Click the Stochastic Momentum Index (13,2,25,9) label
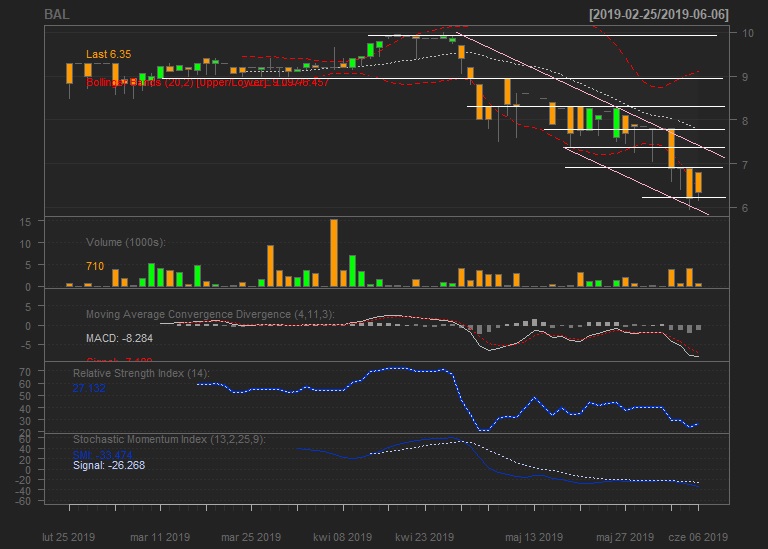 click(169, 439)
